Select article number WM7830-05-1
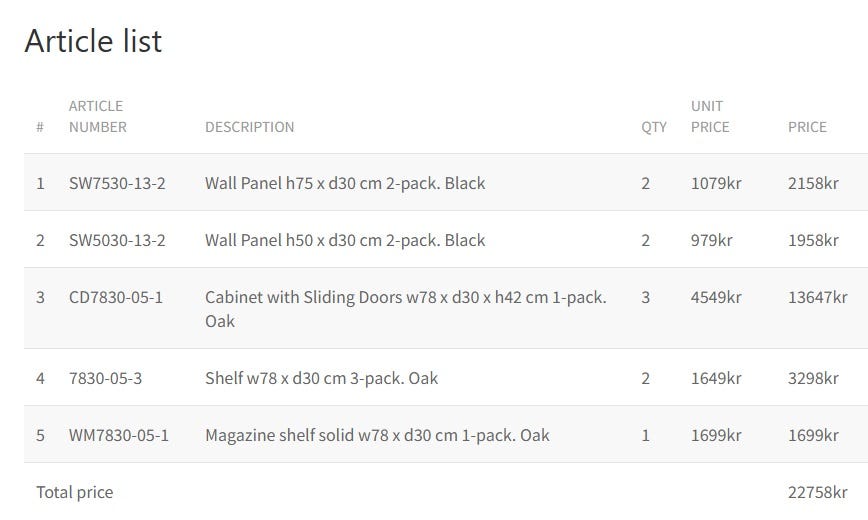 119,435
